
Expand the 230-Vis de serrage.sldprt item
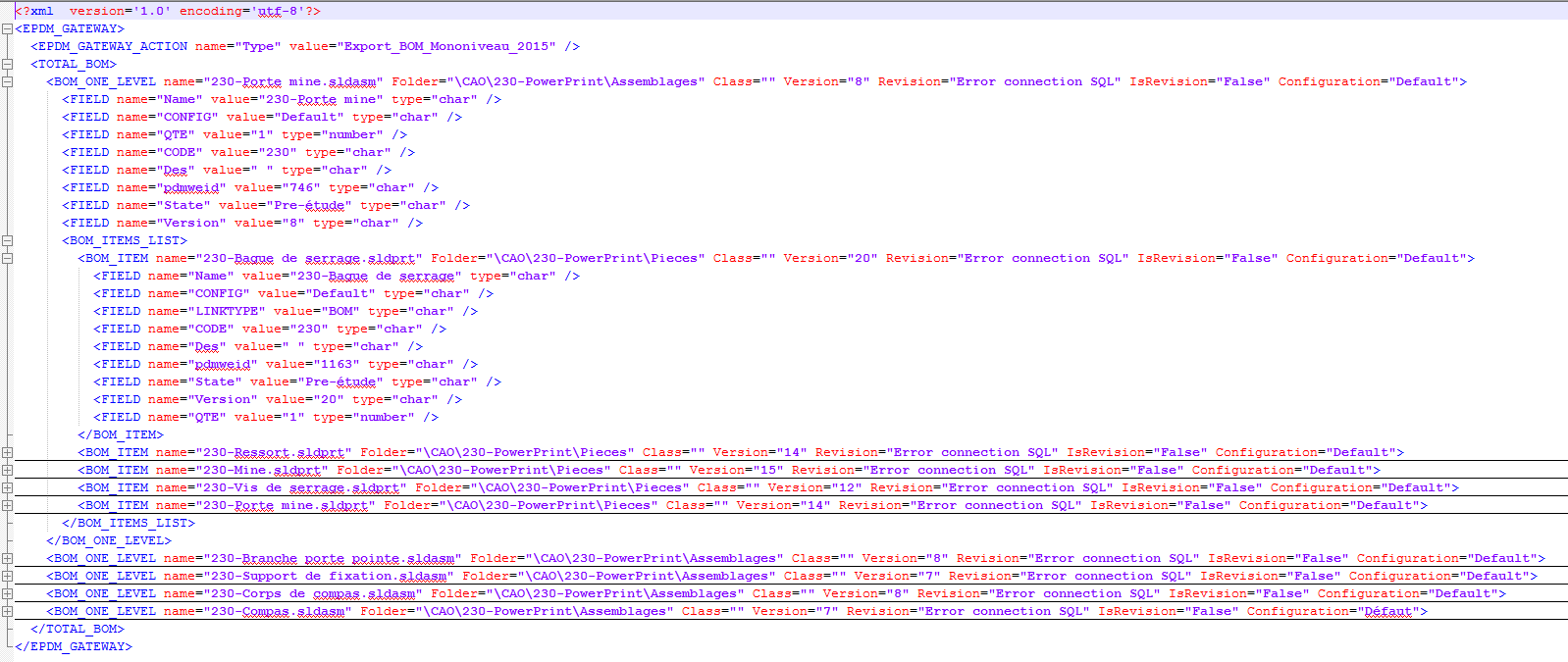[7, 487]
